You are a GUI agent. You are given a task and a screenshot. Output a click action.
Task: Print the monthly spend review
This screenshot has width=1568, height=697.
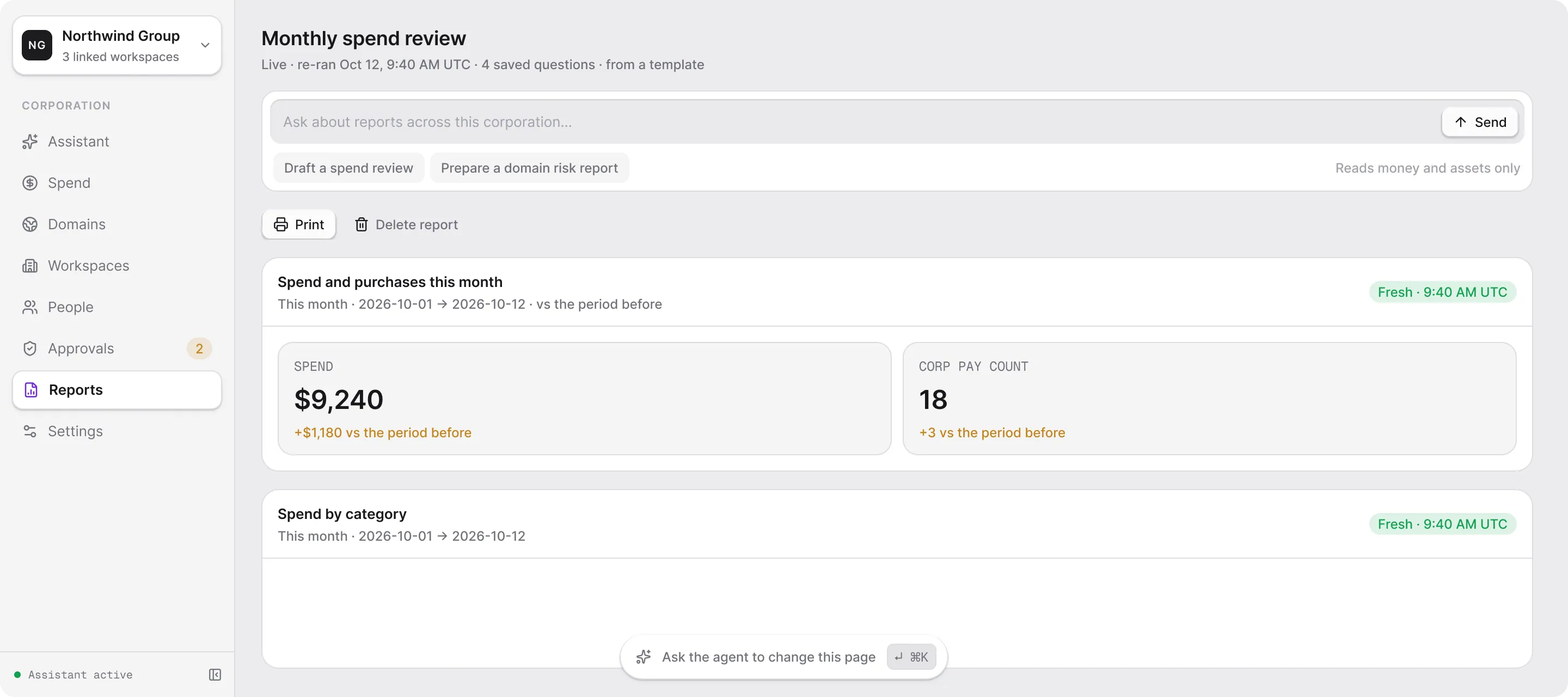(299, 225)
